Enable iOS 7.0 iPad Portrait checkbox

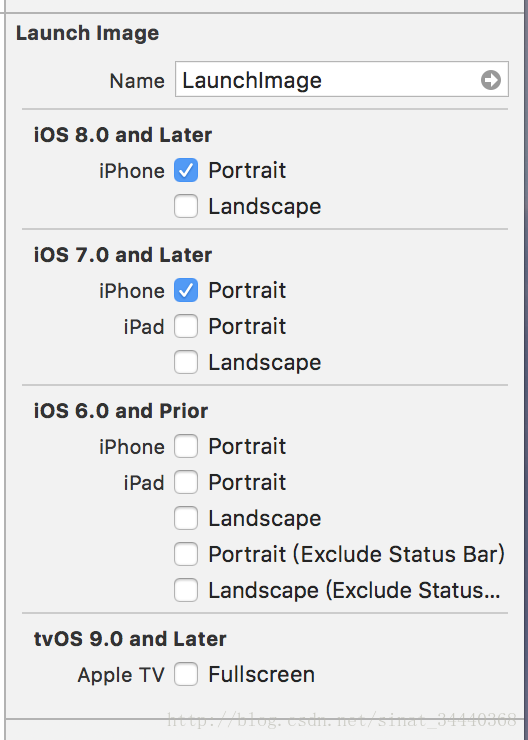(x=186, y=326)
